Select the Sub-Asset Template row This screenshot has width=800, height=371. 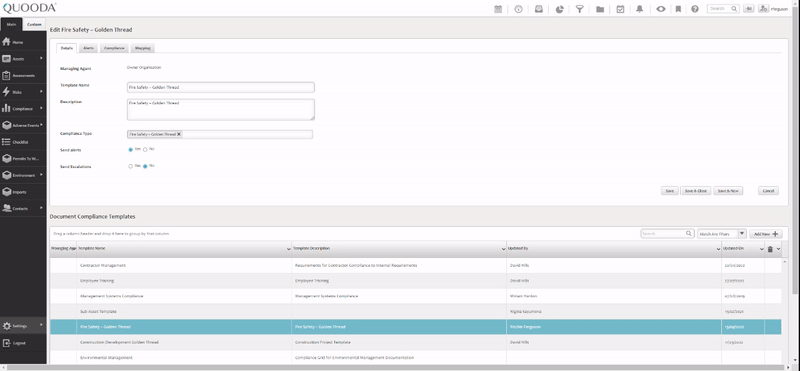(x=415, y=311)
